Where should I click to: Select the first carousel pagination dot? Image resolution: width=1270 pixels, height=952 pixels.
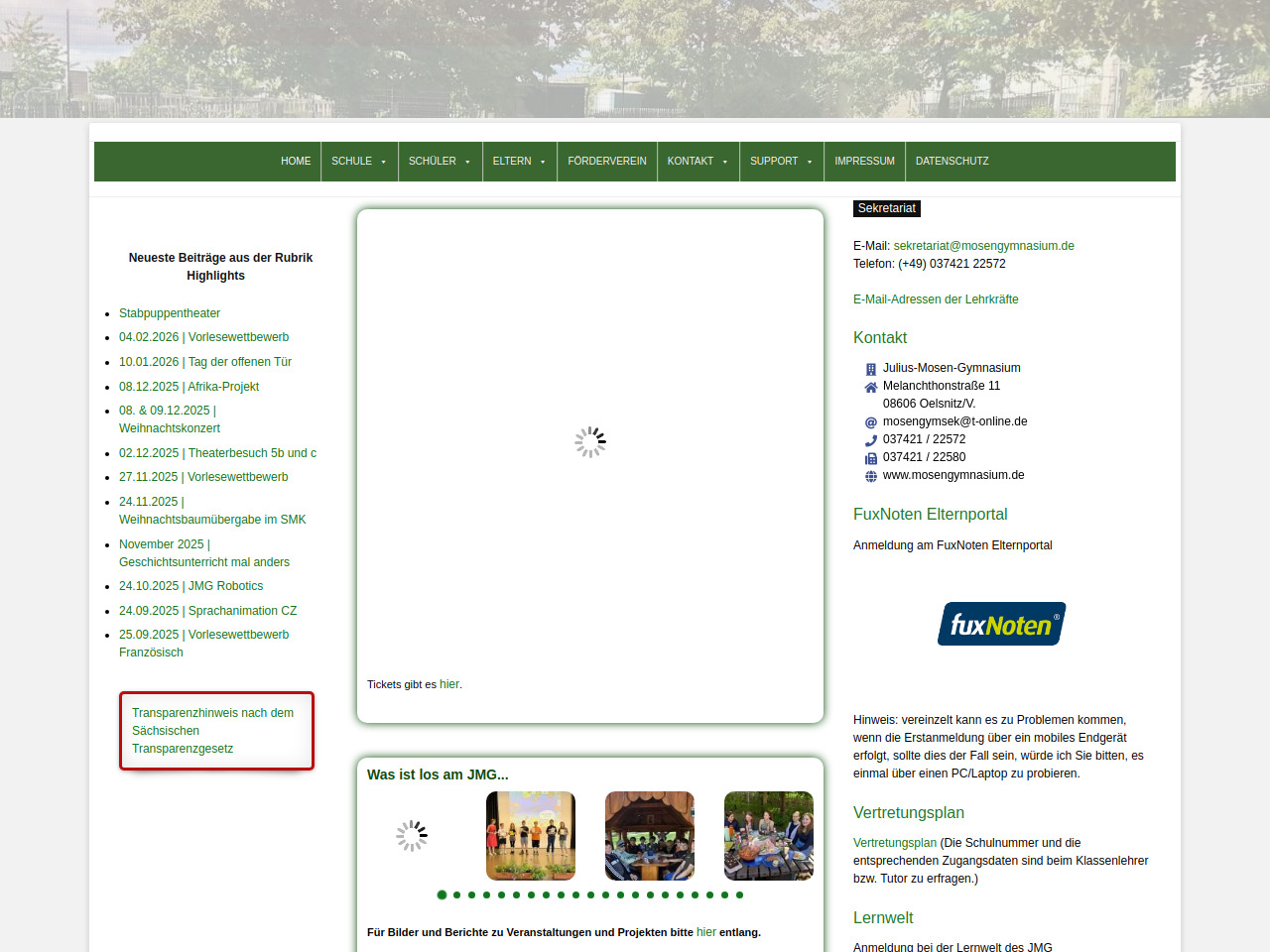[442, 894]
